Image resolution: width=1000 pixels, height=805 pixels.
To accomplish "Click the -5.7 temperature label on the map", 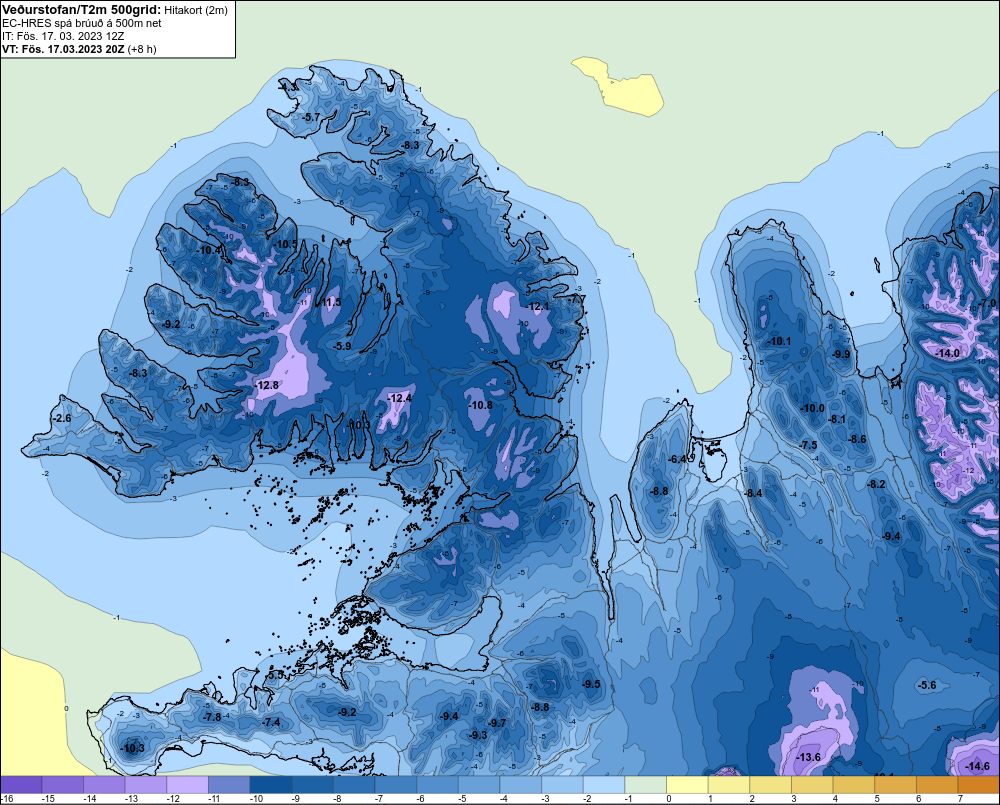I will 311,117.
